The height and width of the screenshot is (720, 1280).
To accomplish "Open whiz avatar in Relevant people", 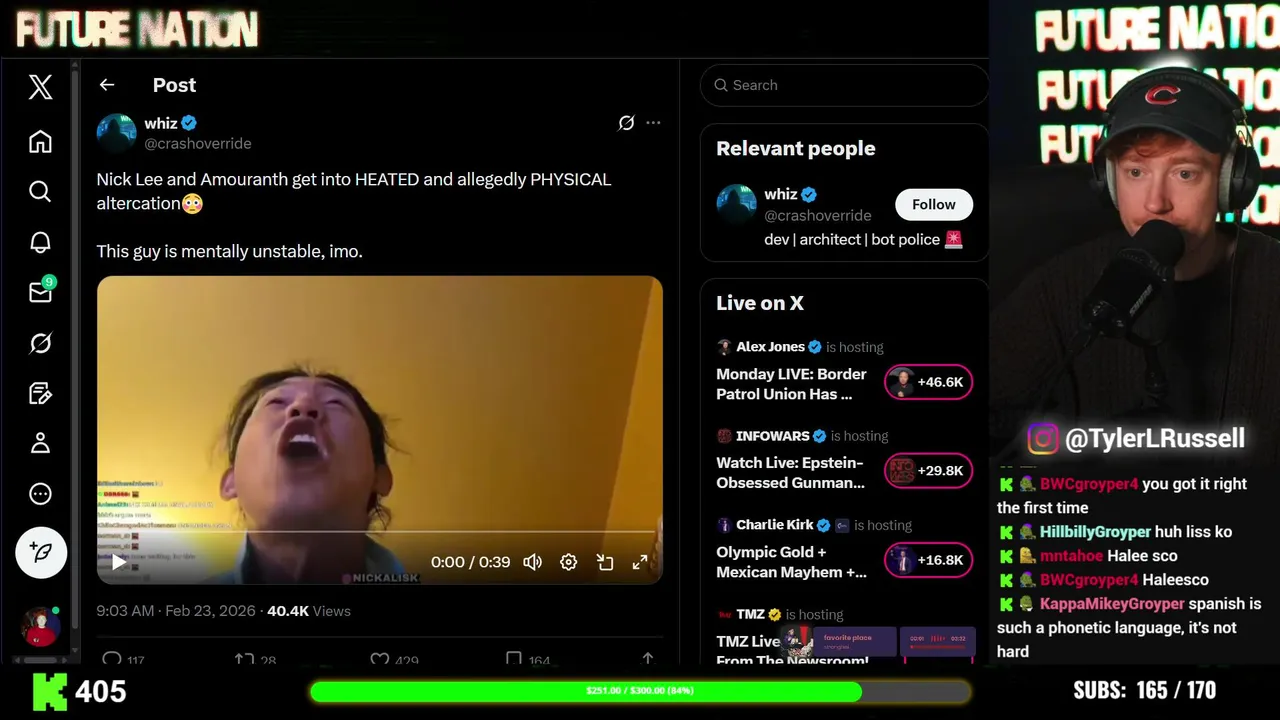I will (736, 204).
